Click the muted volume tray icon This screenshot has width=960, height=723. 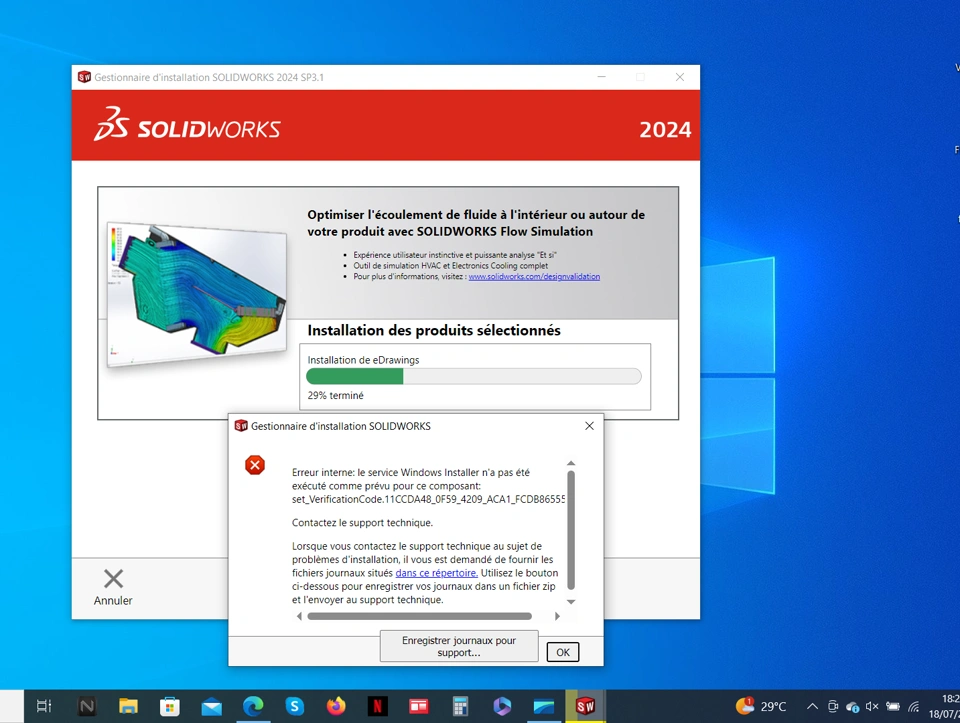click(x=872, y=706)
